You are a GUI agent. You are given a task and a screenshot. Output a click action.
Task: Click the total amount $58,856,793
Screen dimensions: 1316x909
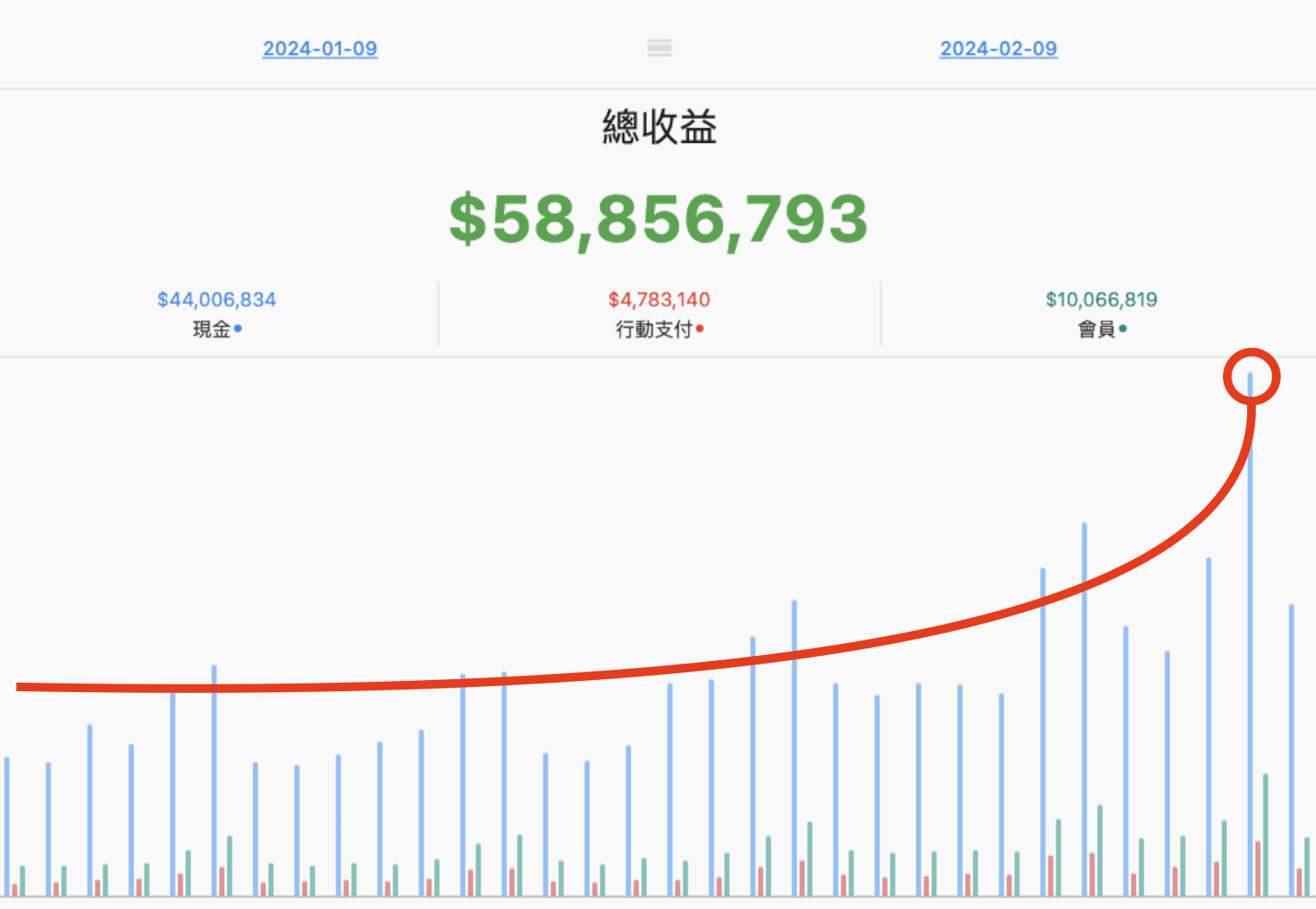pyautogui.click(x=659, y=220)
